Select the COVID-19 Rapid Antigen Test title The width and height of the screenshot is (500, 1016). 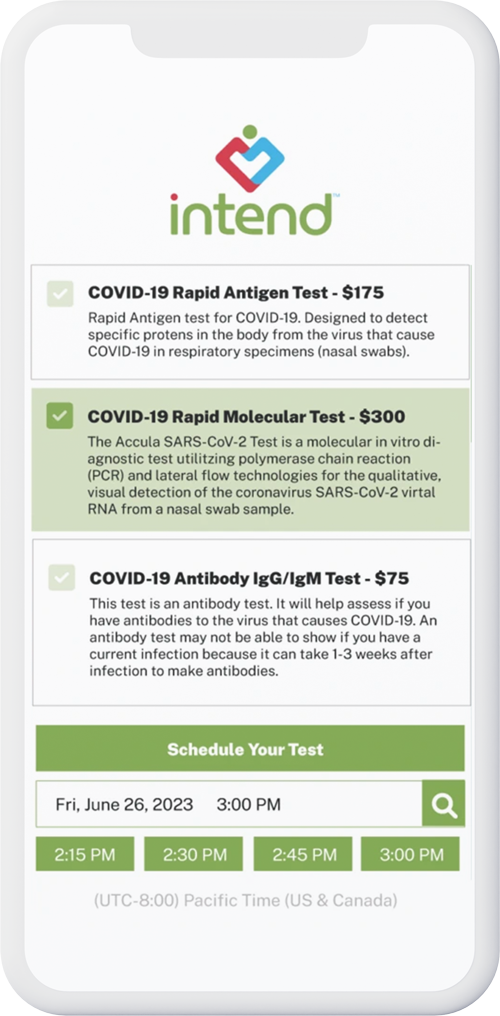[236, 293]
